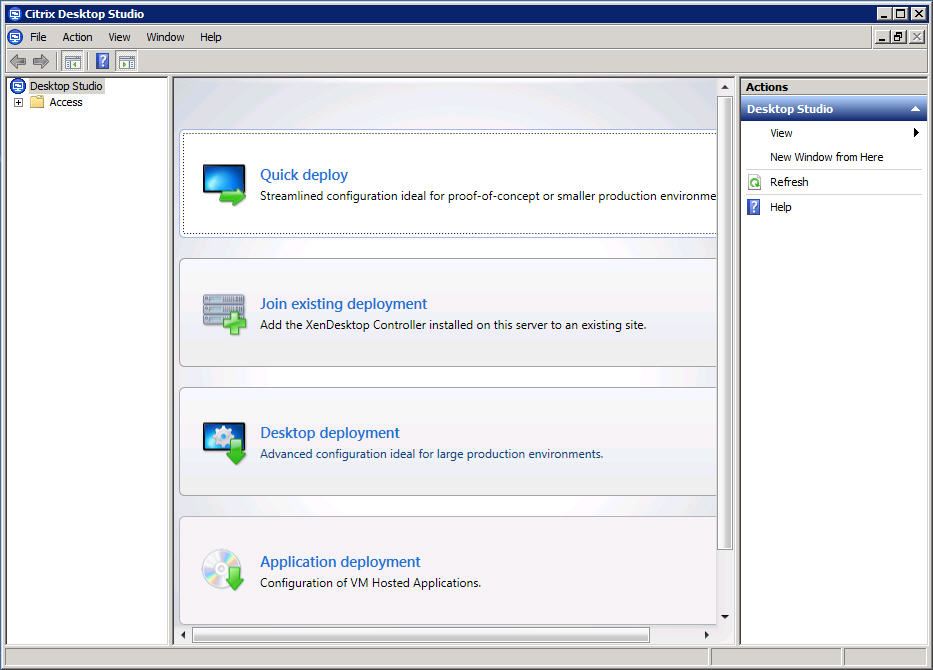Click the blue Help toolbar icon
The height and width of the screenshot is (670, 933).
[102, 61]
